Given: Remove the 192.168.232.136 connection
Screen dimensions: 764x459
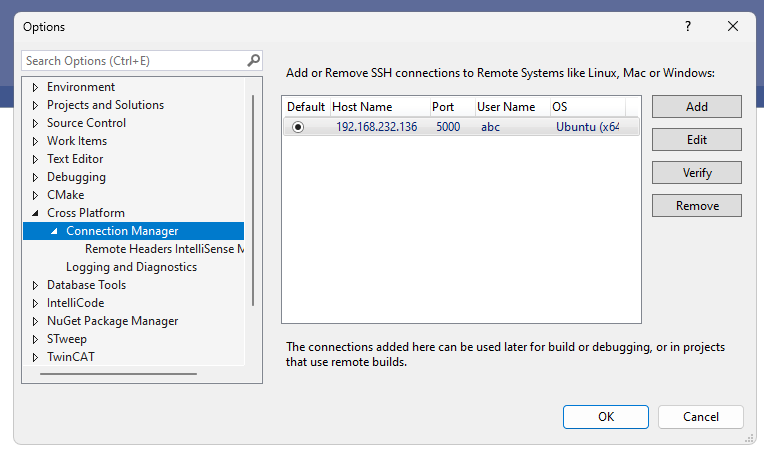Looking at the screenshot, I should pos(697,206).
